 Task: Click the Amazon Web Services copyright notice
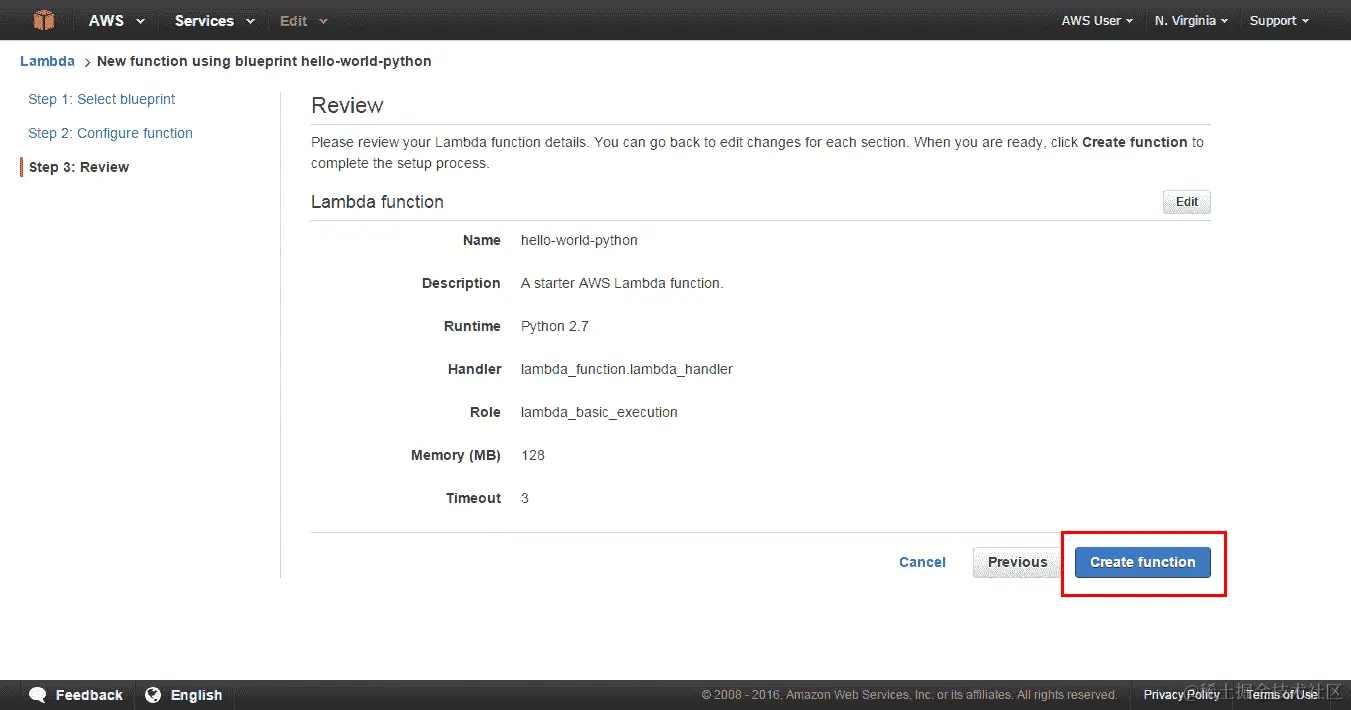point(909,695)
